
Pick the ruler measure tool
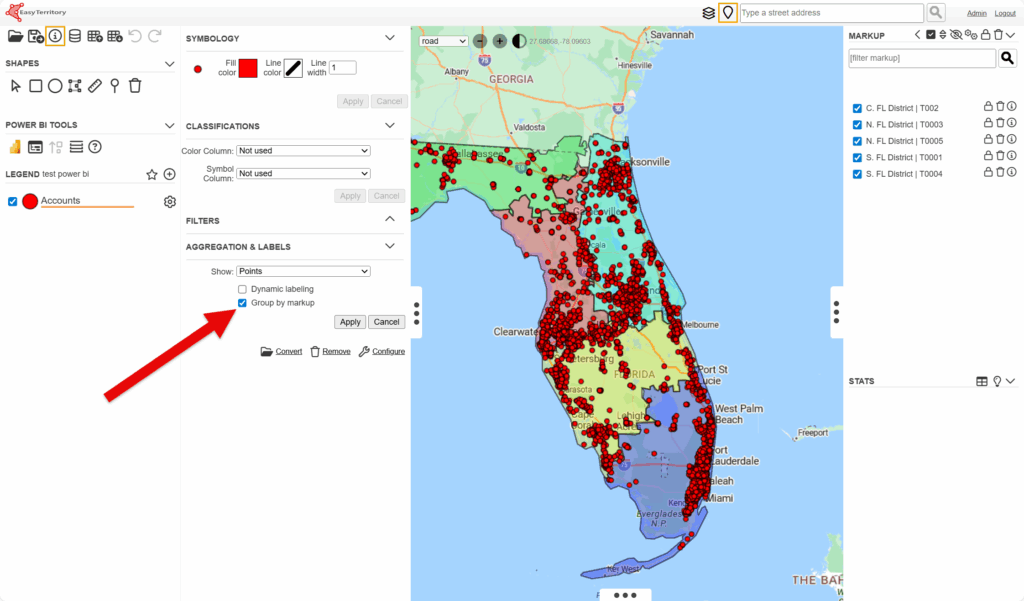point(95,86)
